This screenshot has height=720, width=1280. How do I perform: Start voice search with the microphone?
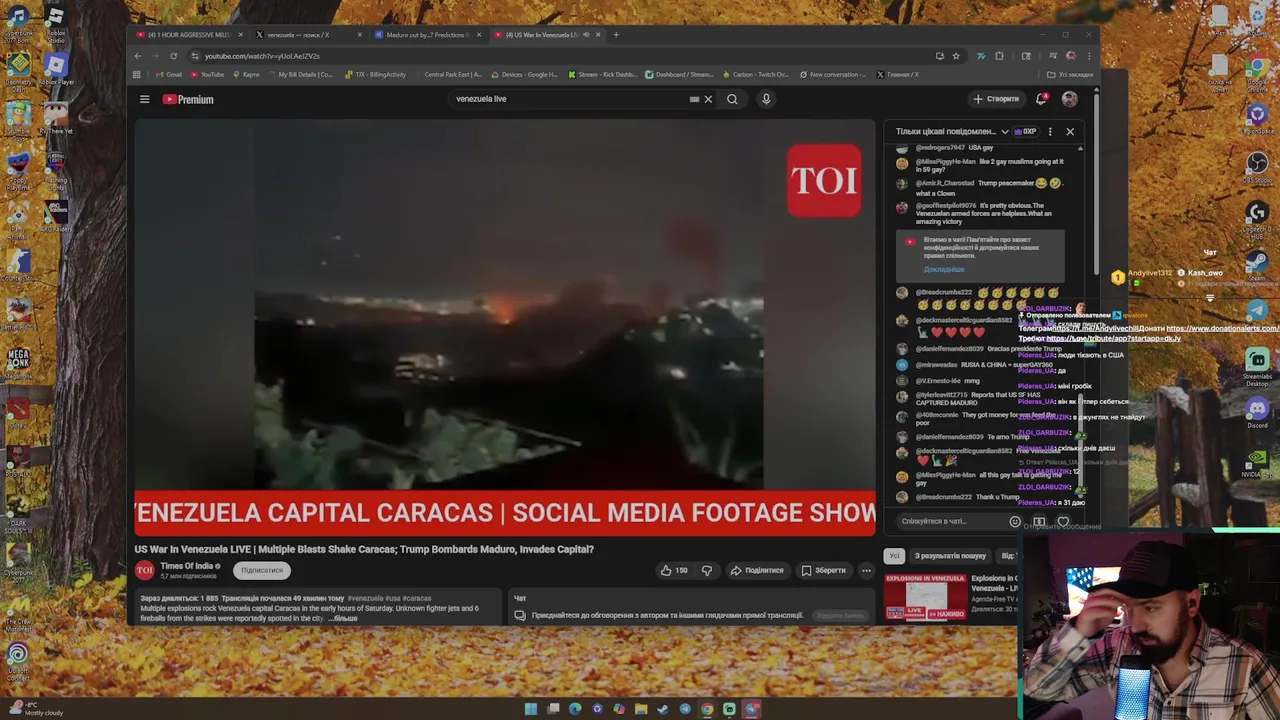(x=766, y=99)
